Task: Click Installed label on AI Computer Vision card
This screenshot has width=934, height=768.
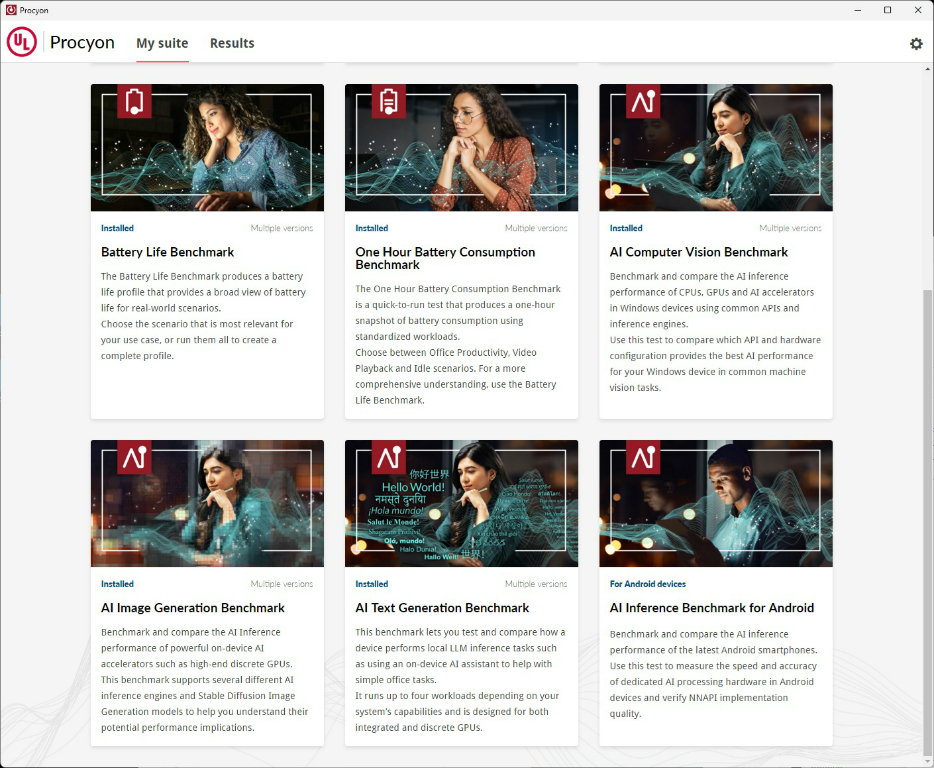Action: click(626, 228)
